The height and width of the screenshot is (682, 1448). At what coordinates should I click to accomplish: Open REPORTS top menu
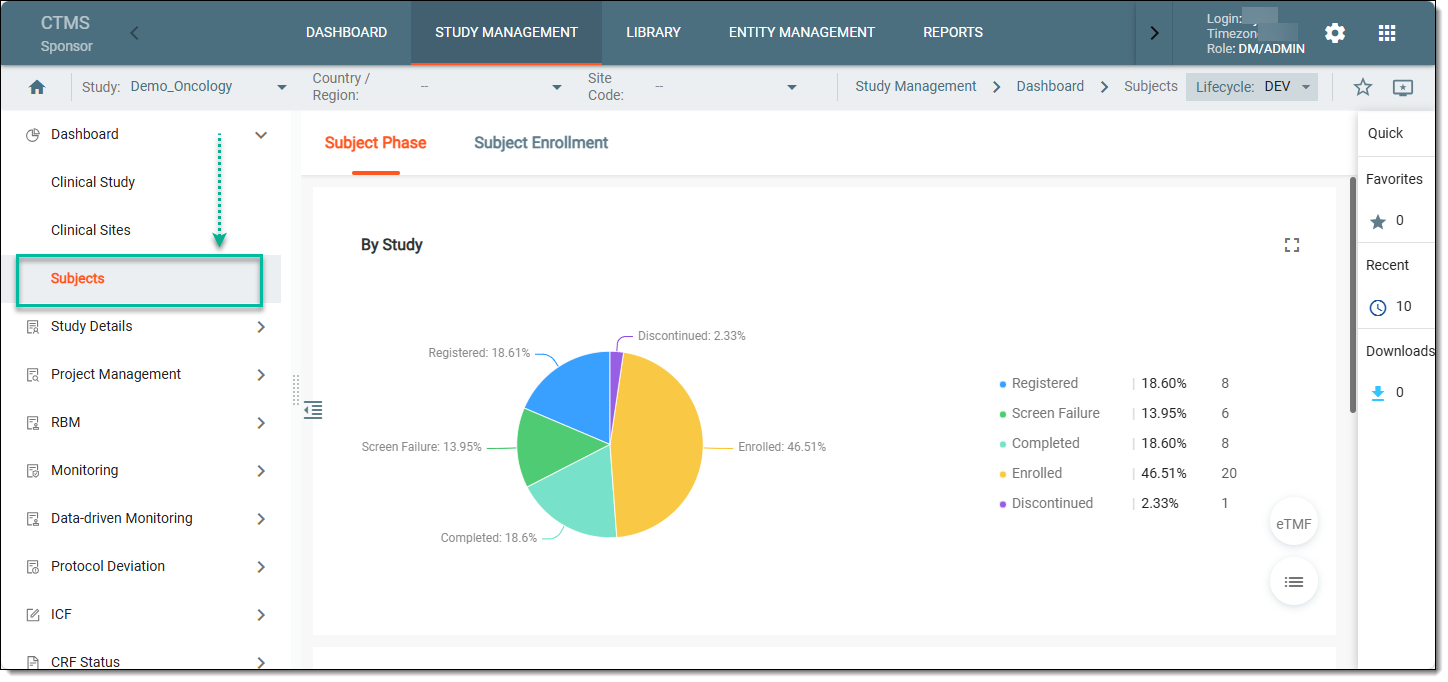click(x=953, y=33)
